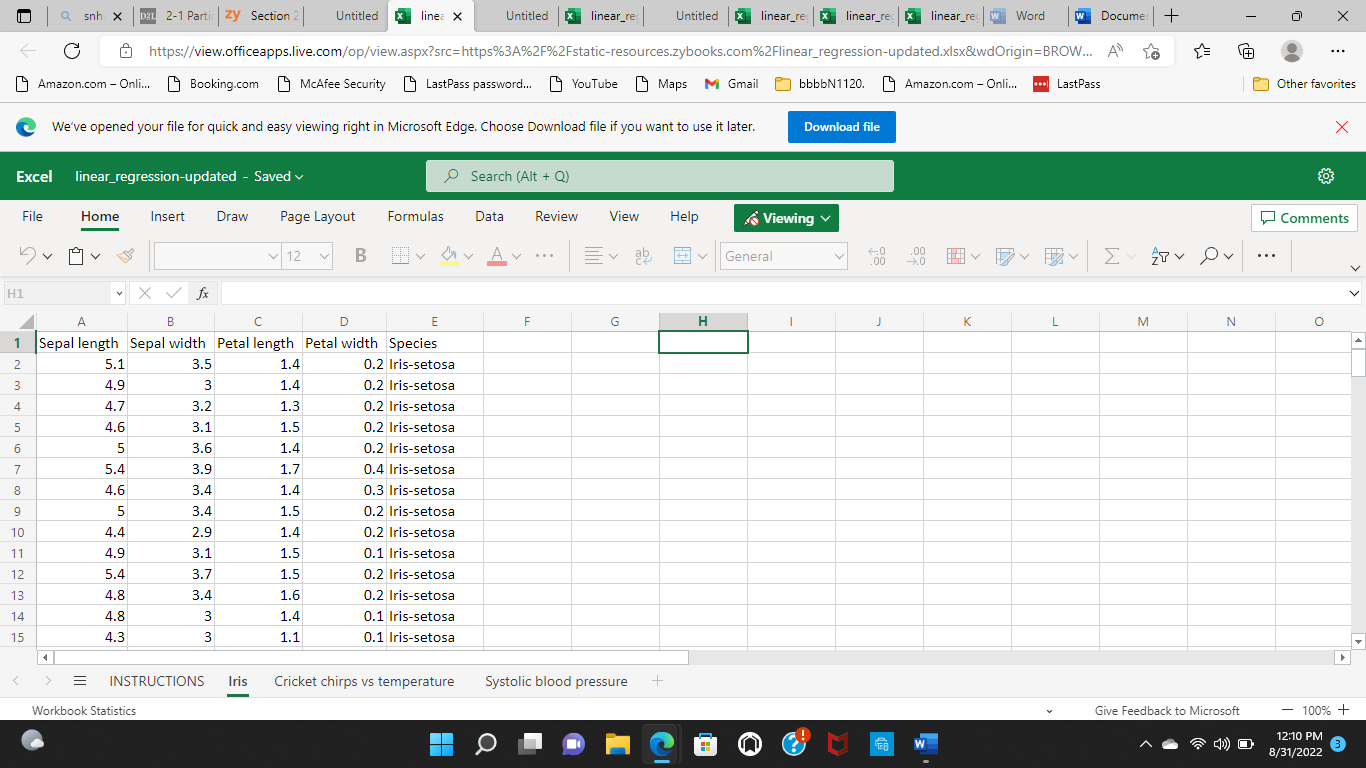1366x768 pixels.
Task: Expand the formula bar chevron
Action: 1355,293
